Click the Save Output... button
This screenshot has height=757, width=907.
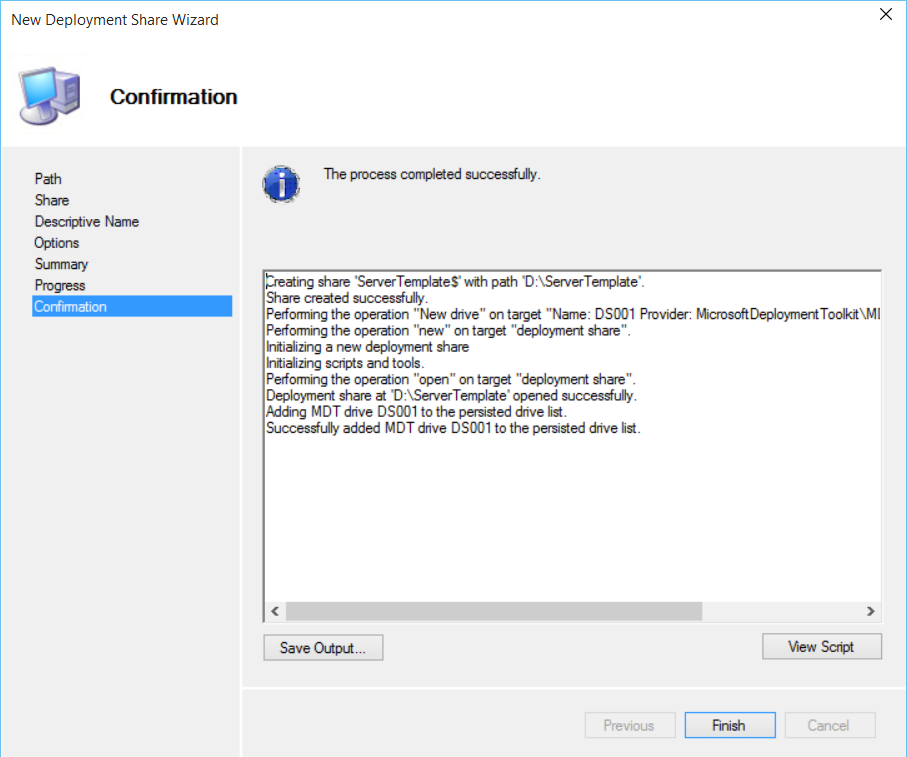[323, 647]
